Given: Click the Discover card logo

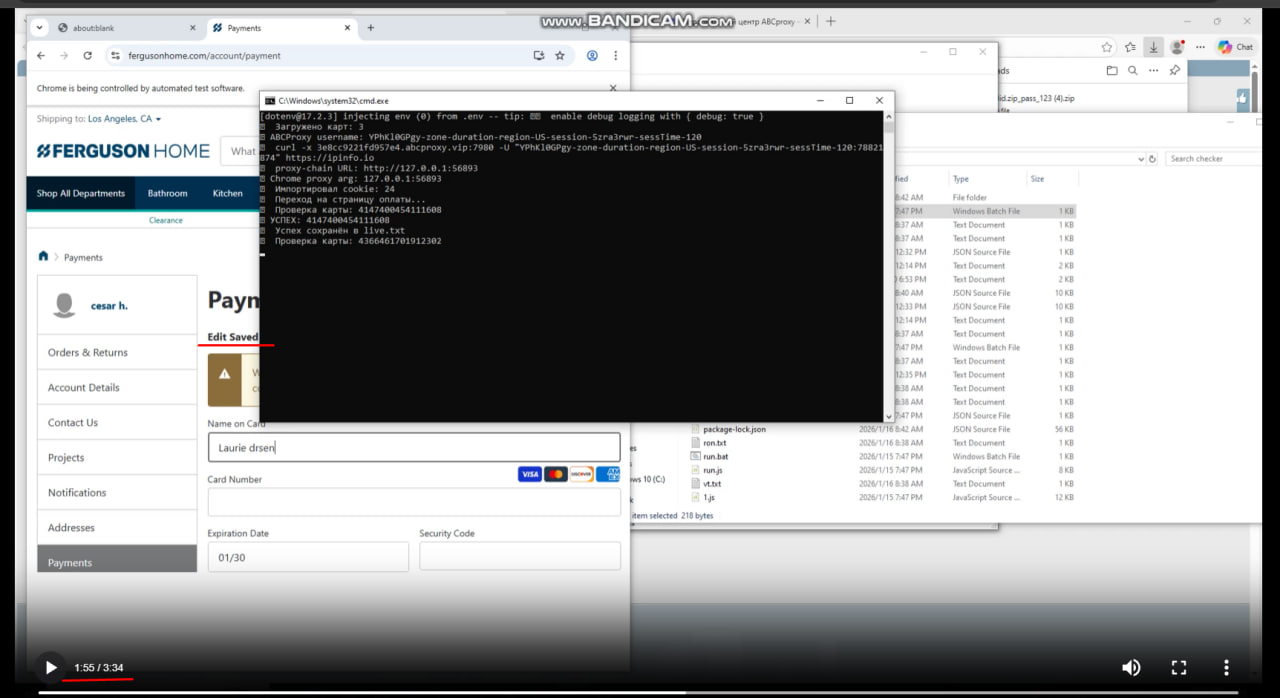Looking at the screenshot, I should [582, 474].
